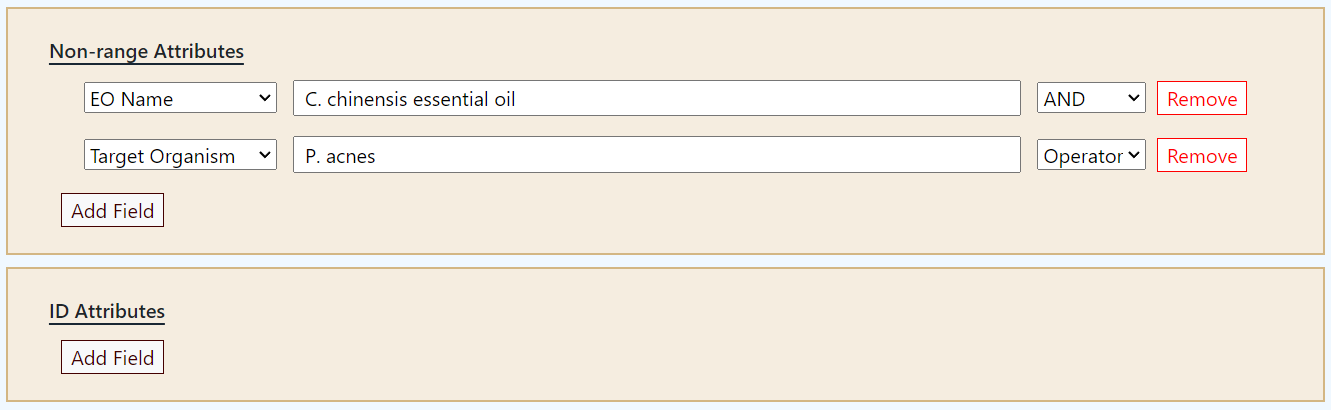
Task: Remove the Target Organism filter row
Action: coord(1201,155)
